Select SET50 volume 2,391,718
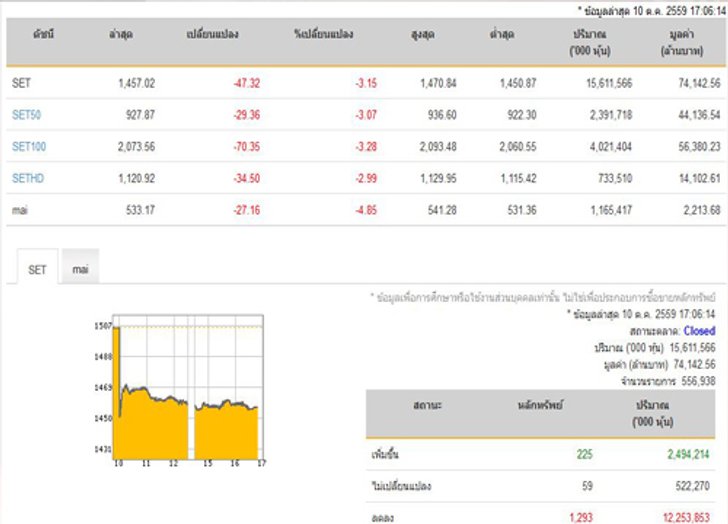Screen dimensions: 728x524 click(611, 115)
